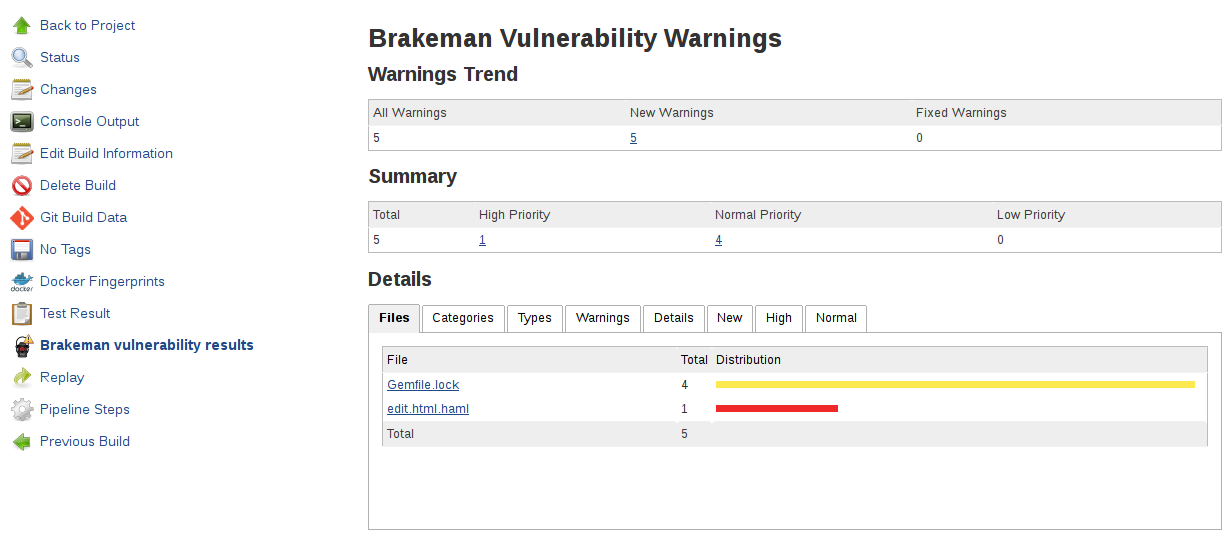Click the red edit.html.haml distribution bar
This screenshot has height=545, width=1227.
pos(777,408)
